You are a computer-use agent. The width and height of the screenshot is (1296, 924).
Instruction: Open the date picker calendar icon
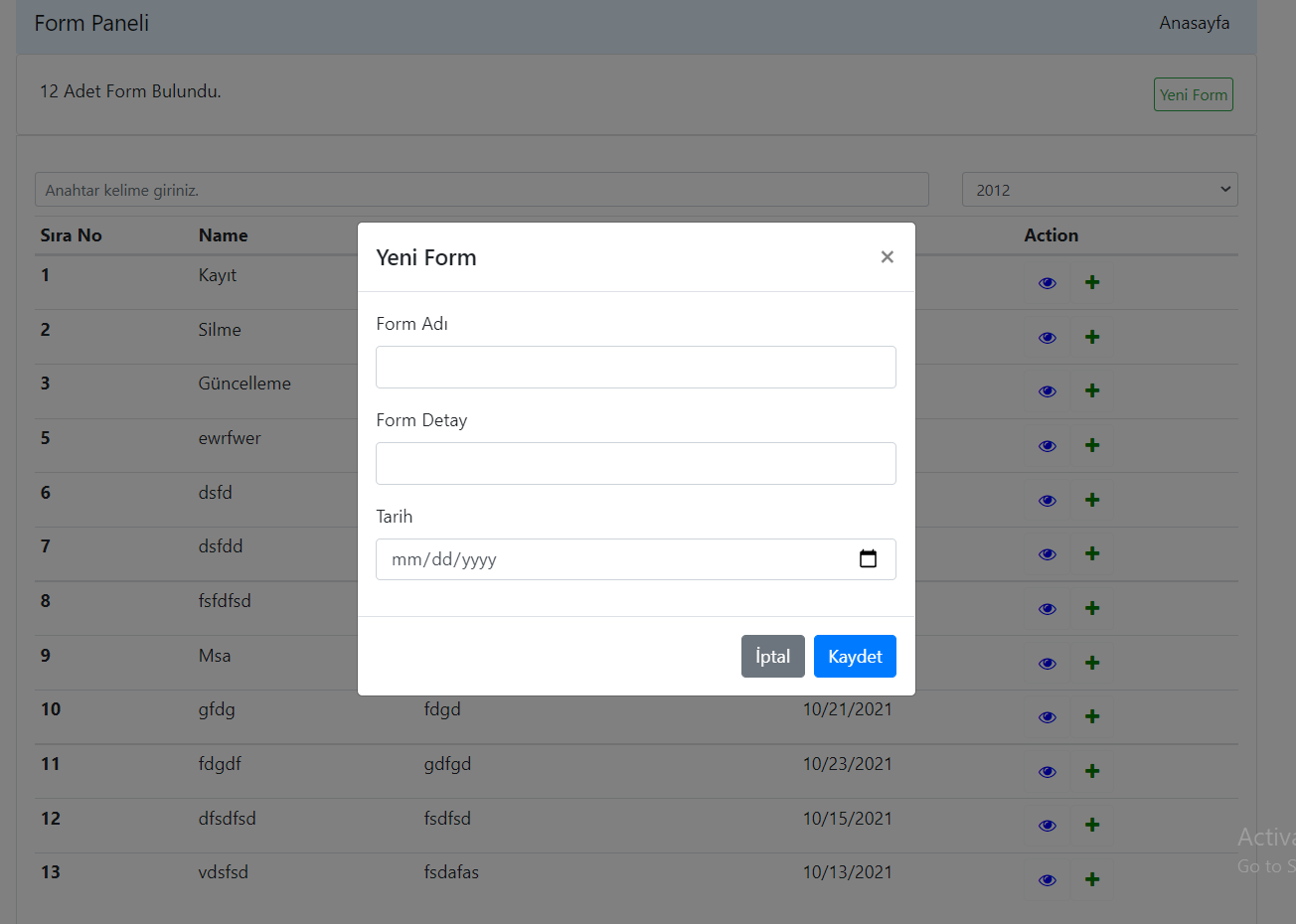pyautogui.click(x=868, y=558)
